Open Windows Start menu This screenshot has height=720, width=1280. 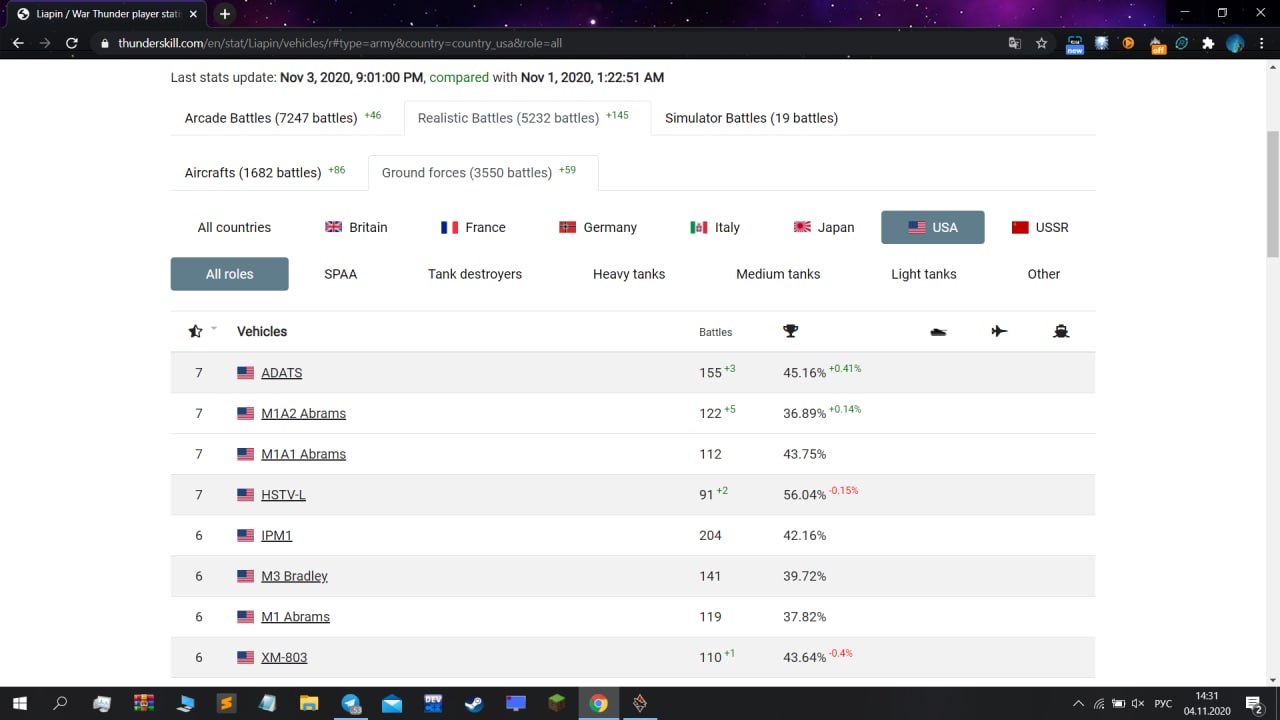coord(19,703)
